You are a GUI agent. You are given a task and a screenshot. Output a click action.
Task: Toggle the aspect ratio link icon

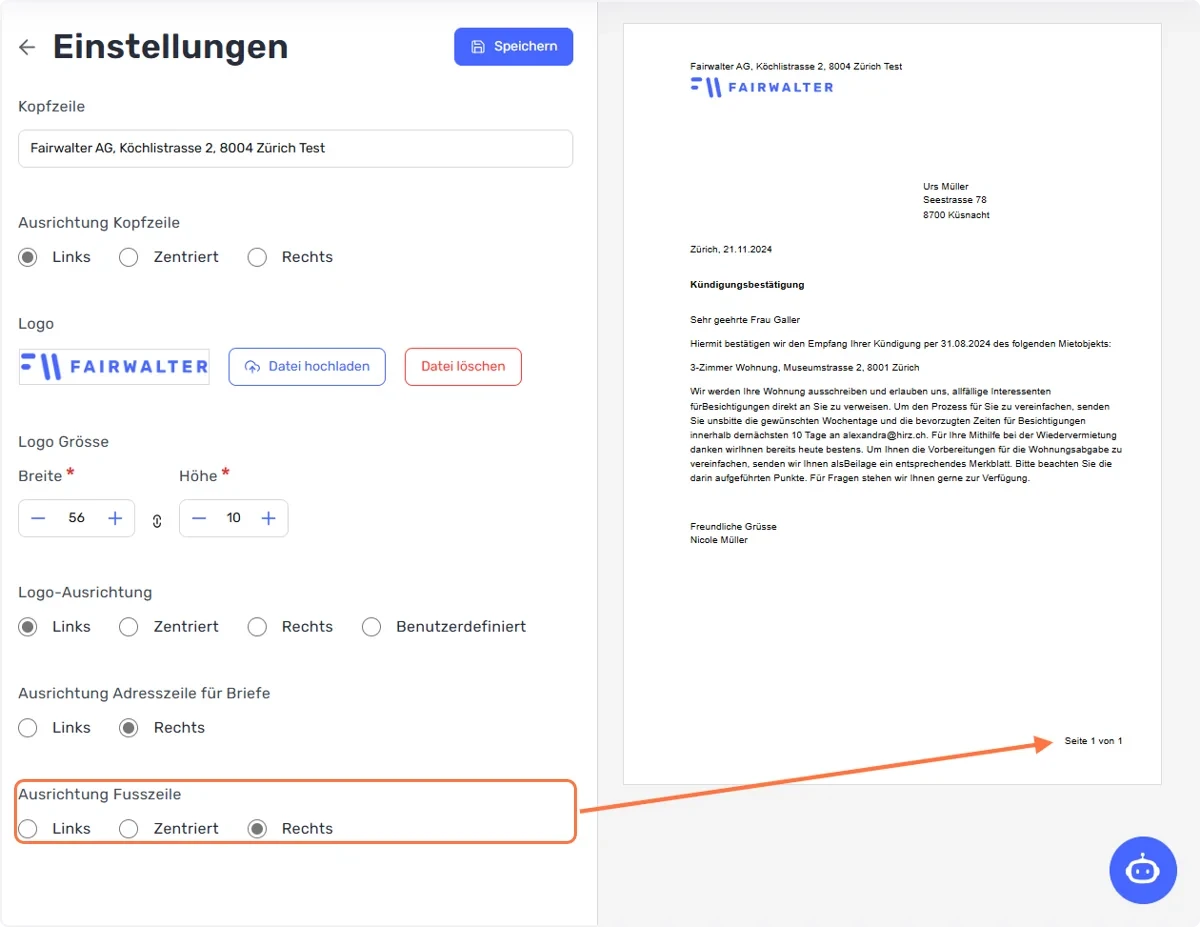(157, 520)
